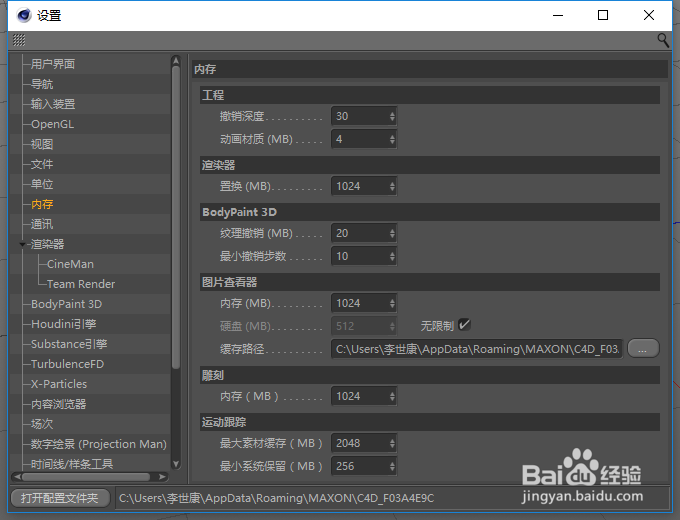Click the 最小撤销步数 value field

pos(360,256)
